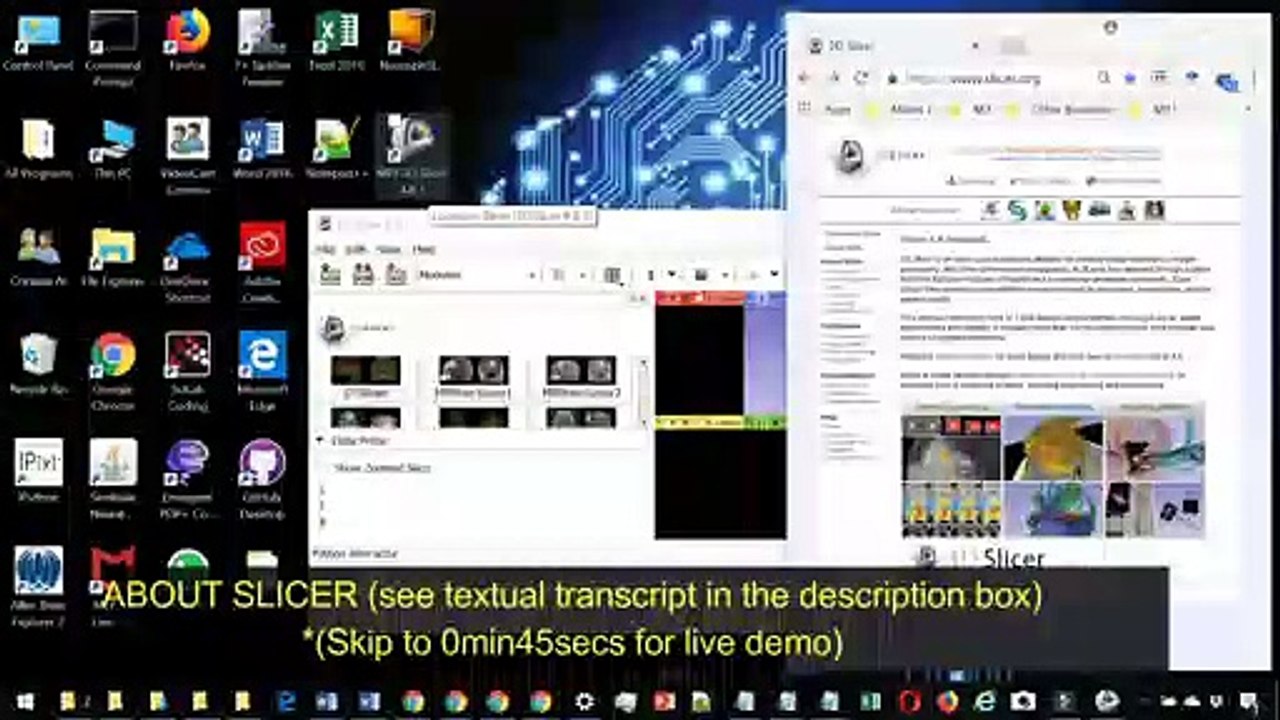Open the View menu in Slicer
The width and height of the screenshot is (1280, 720).
coord(388,248)
